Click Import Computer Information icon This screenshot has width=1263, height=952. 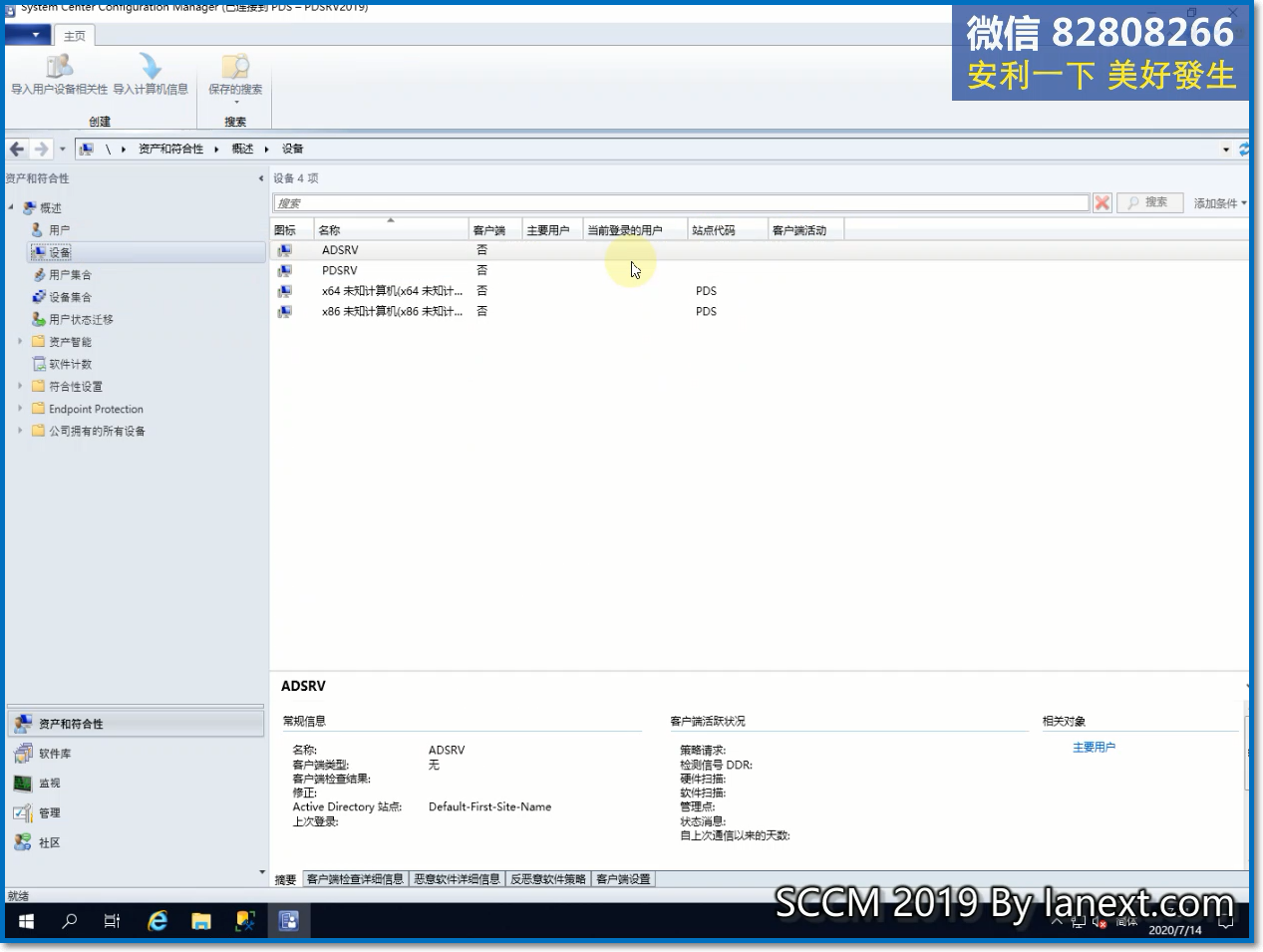tap(151, 67)
